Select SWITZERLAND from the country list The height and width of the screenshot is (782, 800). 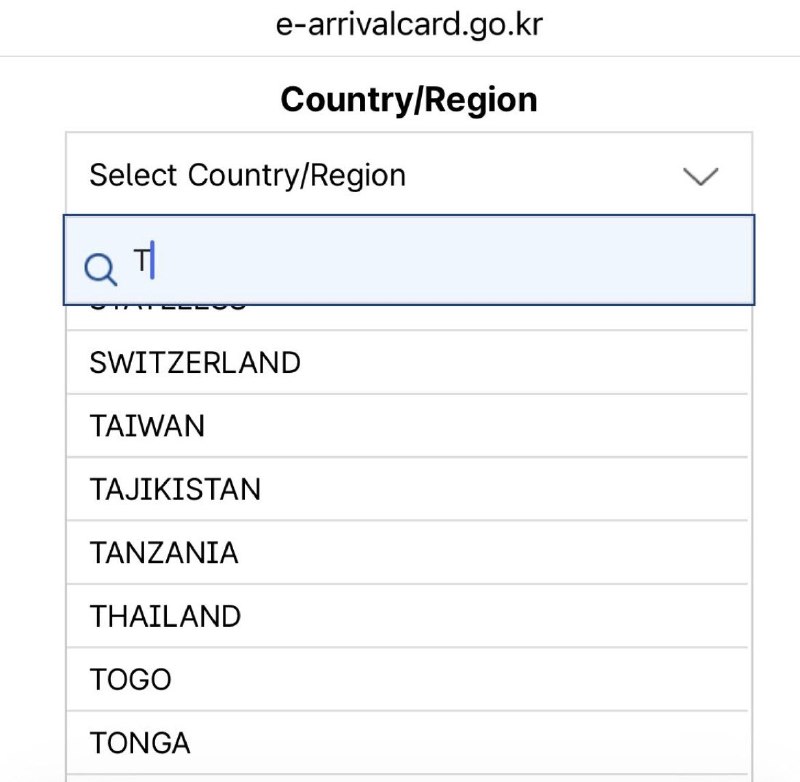tap(196, 362)
